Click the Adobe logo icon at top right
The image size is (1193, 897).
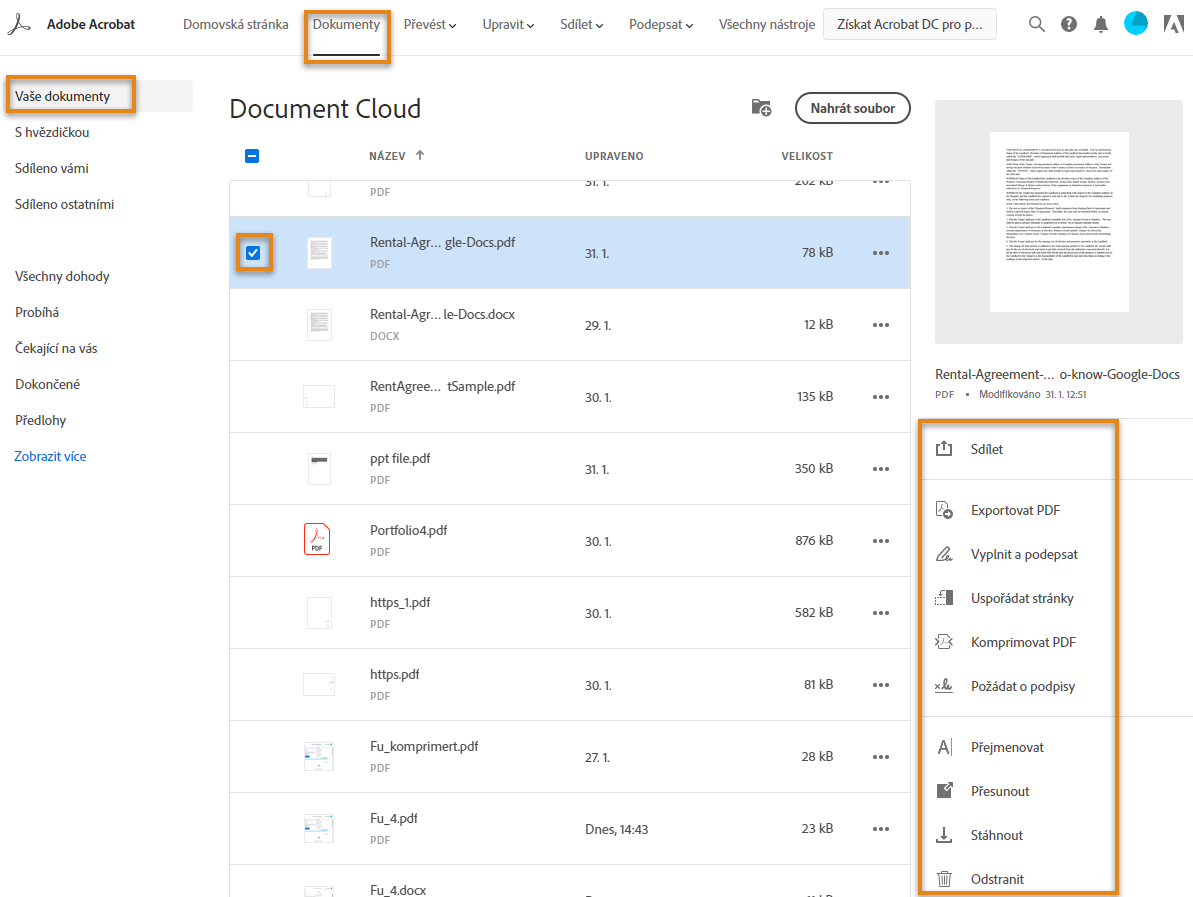coord(1174,24)
